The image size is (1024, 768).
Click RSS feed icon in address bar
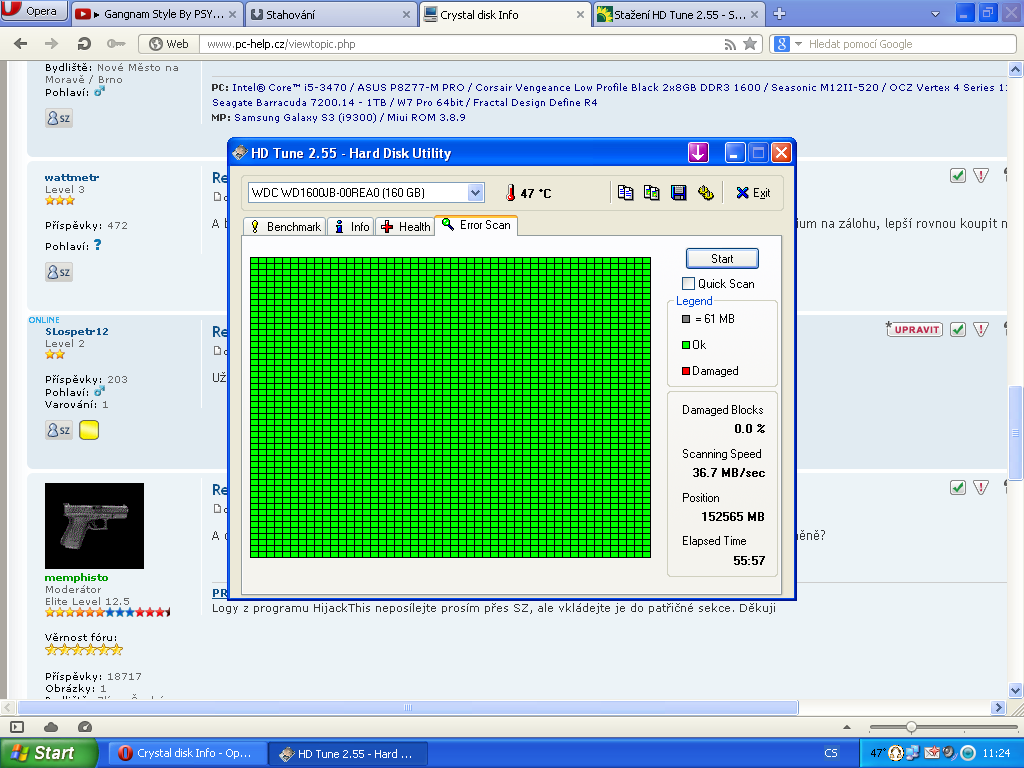[730, 44]
